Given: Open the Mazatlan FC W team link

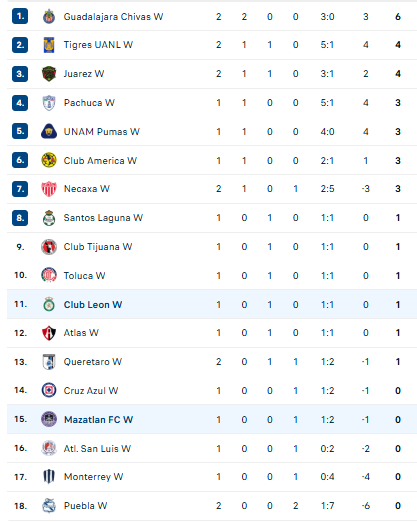Looking at the screenshot, I should (x=98, y=419).
